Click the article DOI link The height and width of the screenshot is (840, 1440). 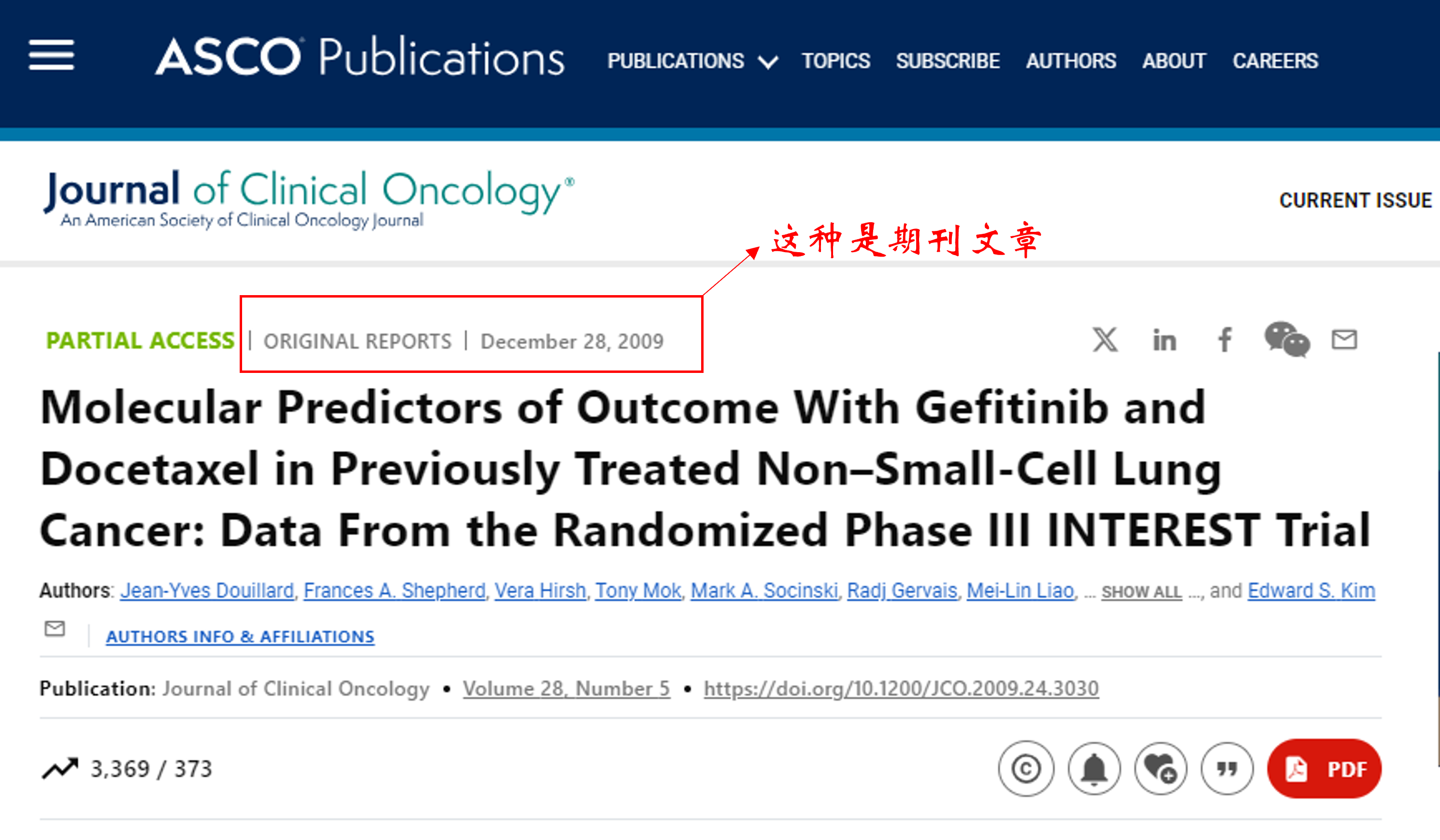[901, 689]
